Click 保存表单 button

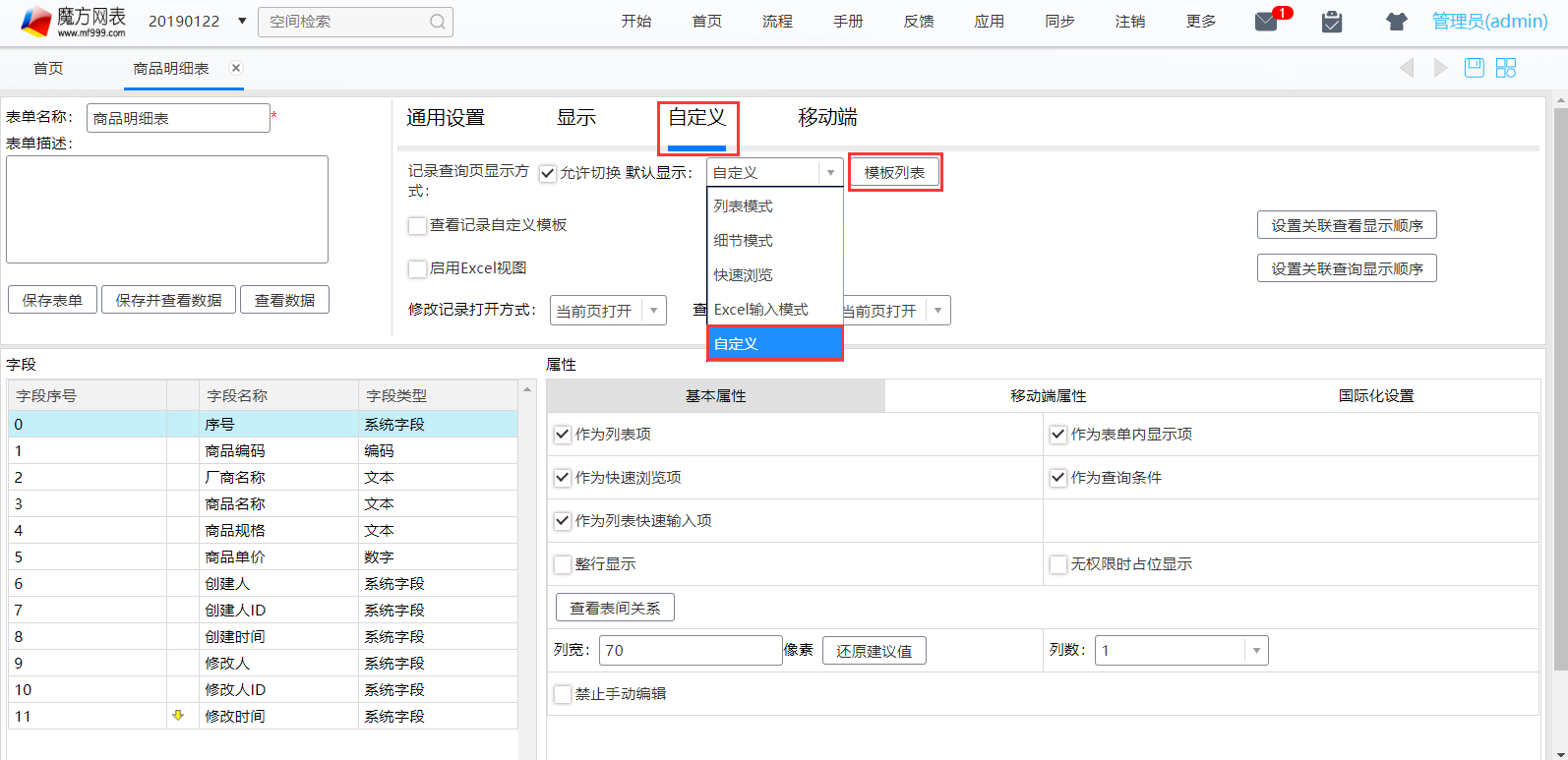pos(52,300)
